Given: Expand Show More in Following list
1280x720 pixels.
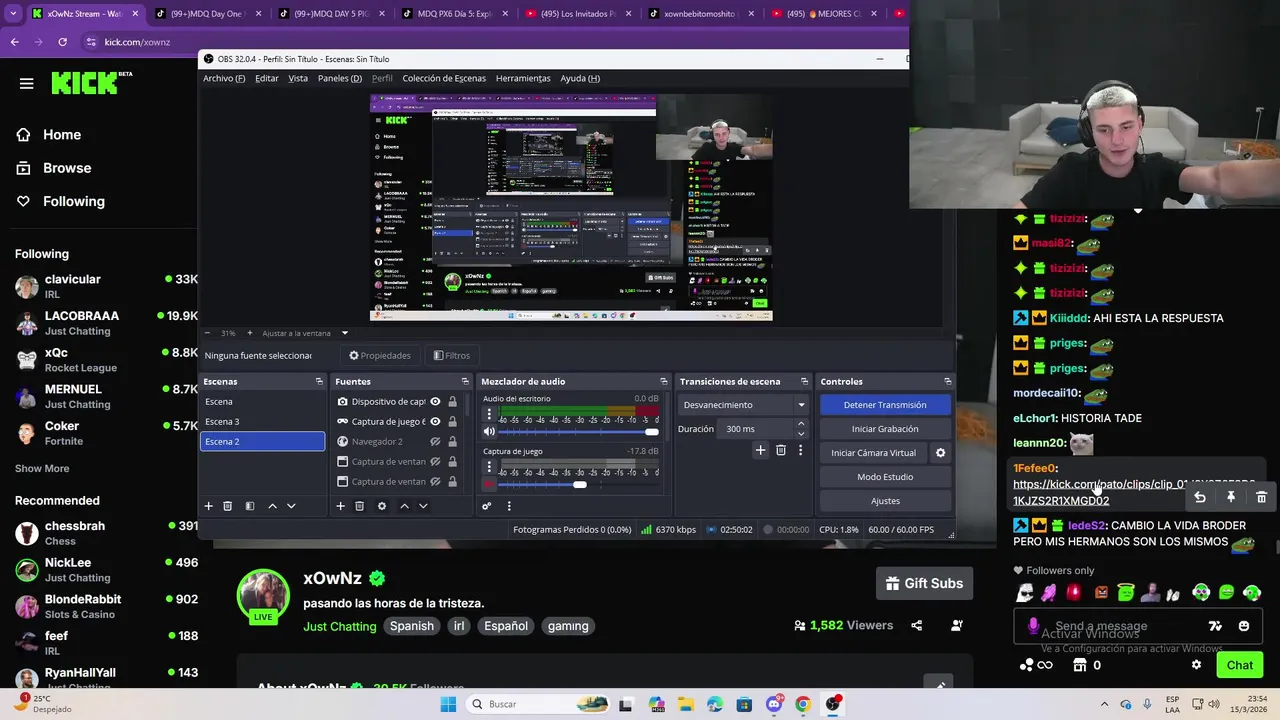Looking at the screenshot, I should [42, 468].
